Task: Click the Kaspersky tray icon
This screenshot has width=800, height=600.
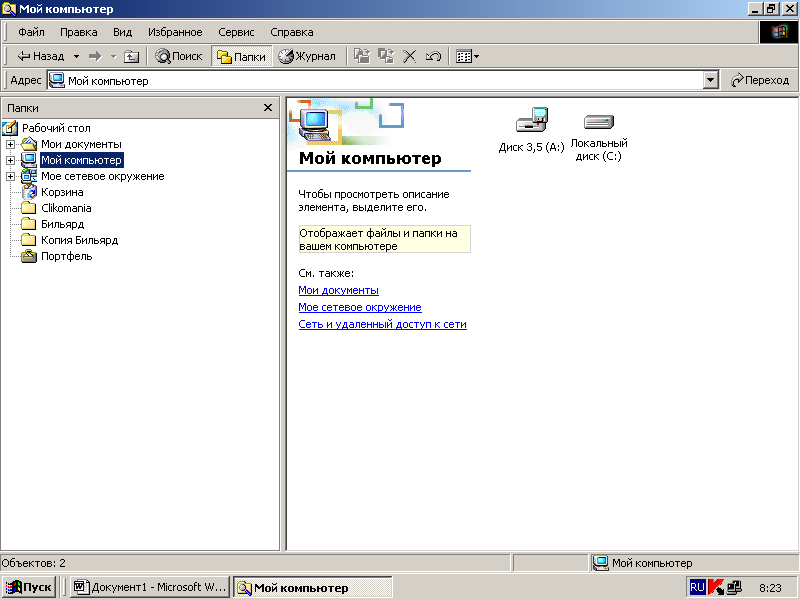Action: 716,587
